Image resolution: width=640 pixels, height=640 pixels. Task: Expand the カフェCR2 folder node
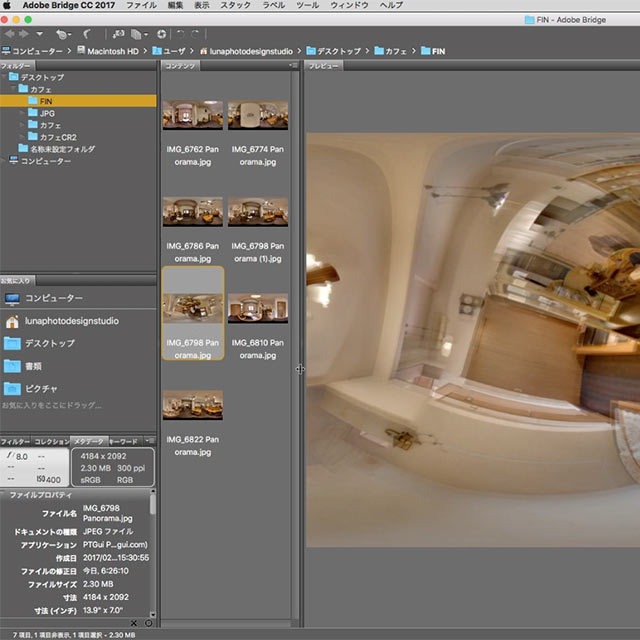pyautogui.click(x=21, y=137)
